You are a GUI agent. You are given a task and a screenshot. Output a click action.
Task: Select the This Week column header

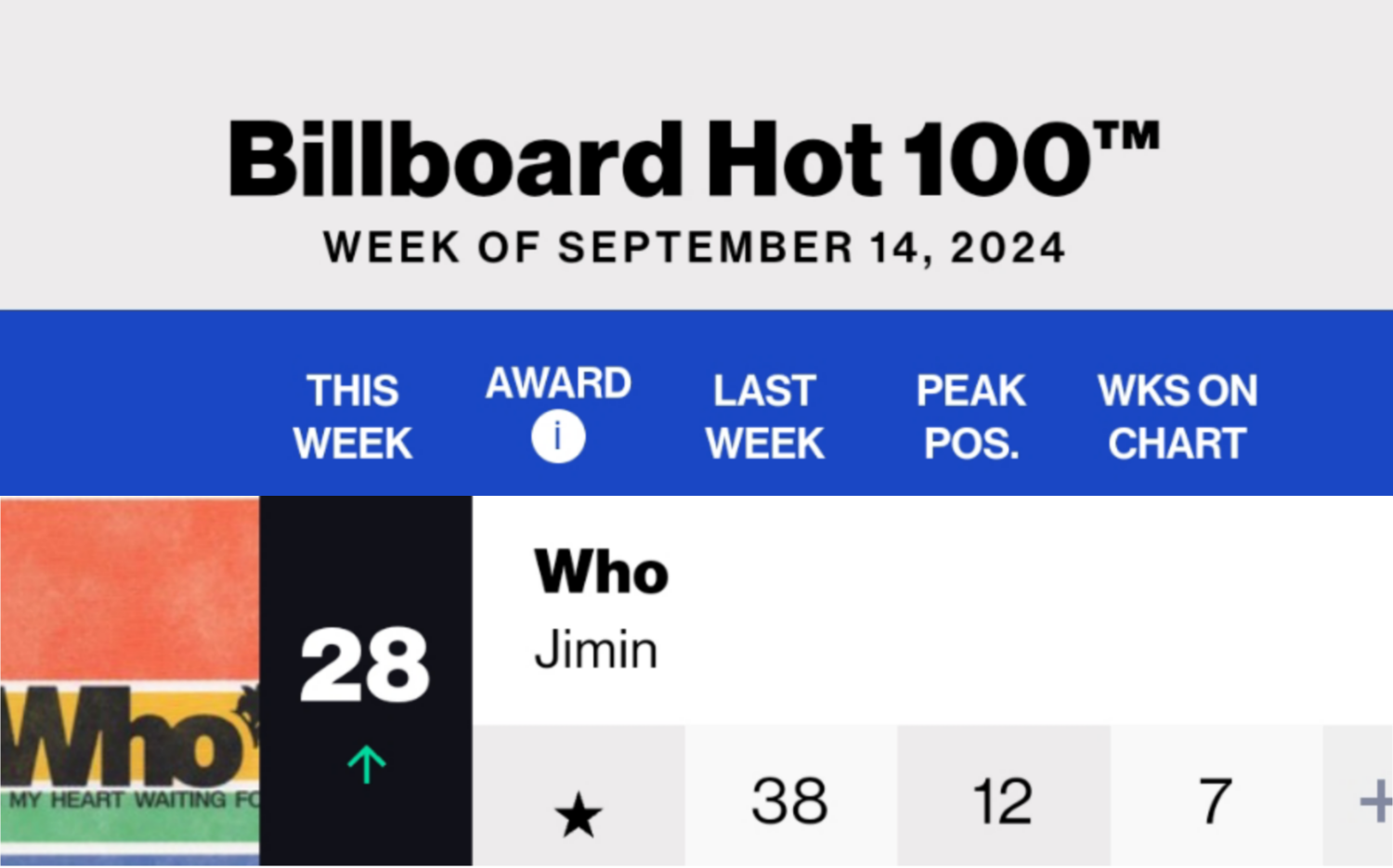pos(353,417)
